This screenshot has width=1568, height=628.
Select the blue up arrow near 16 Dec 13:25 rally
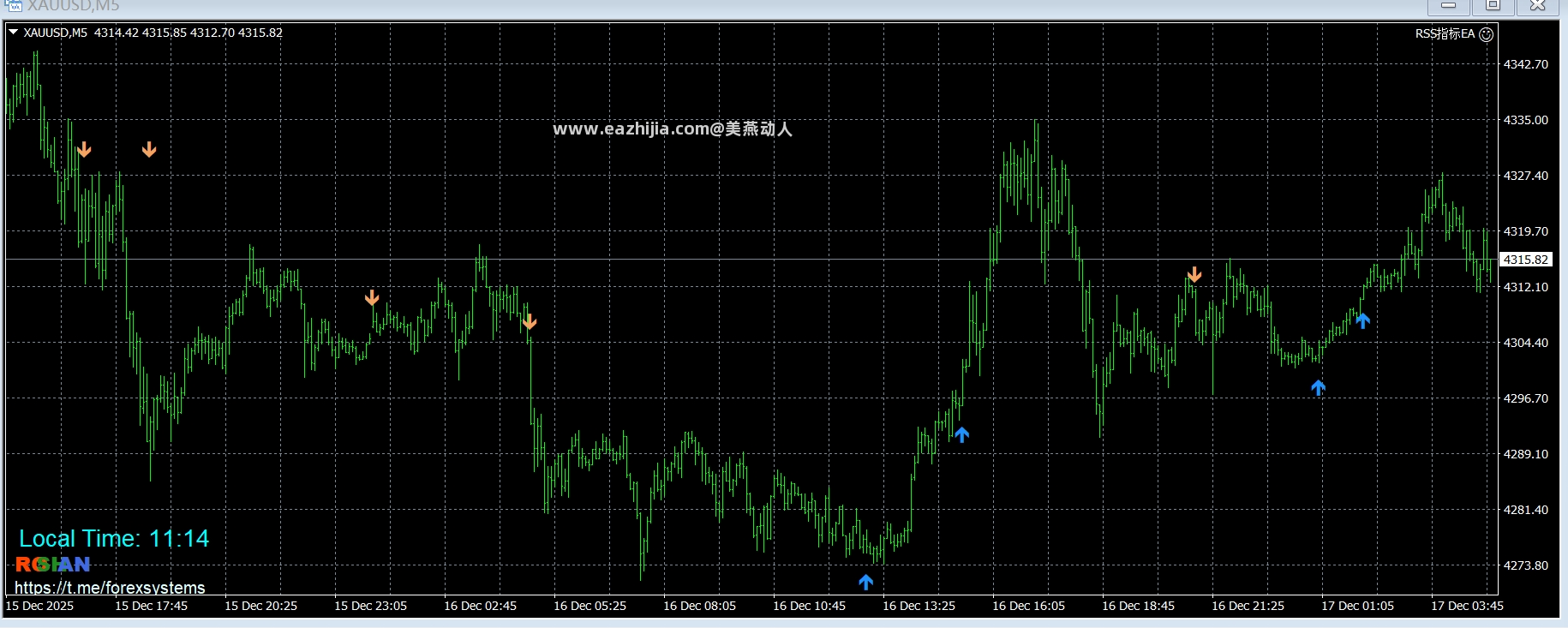pos(962,434)
